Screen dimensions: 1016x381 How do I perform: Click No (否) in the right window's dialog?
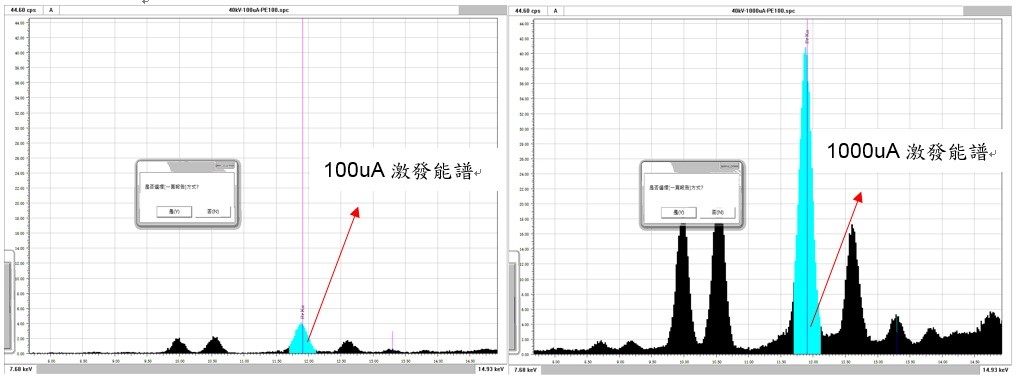click(718, 213)
